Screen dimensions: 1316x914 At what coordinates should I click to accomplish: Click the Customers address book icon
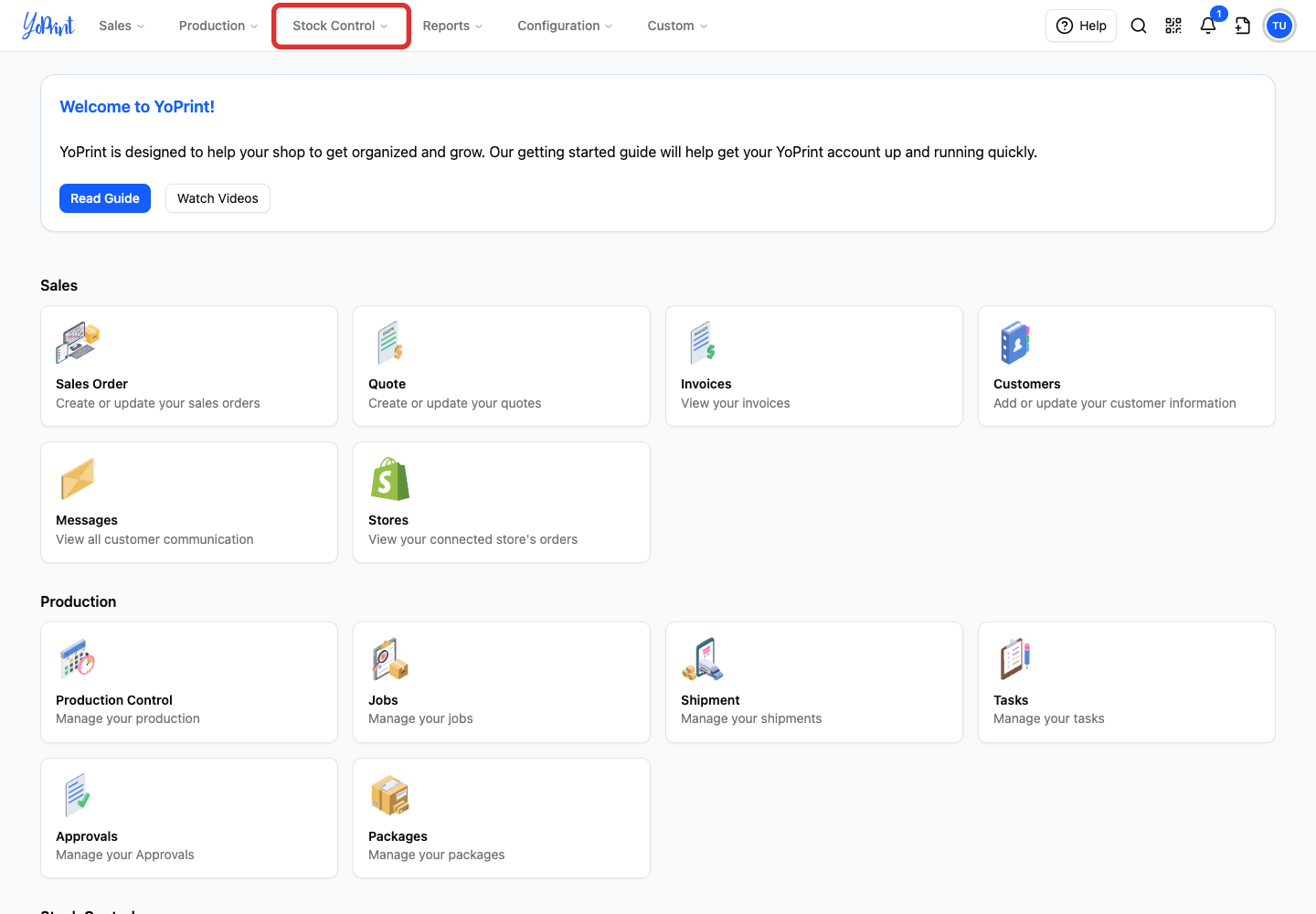[x=1014, y=343]
